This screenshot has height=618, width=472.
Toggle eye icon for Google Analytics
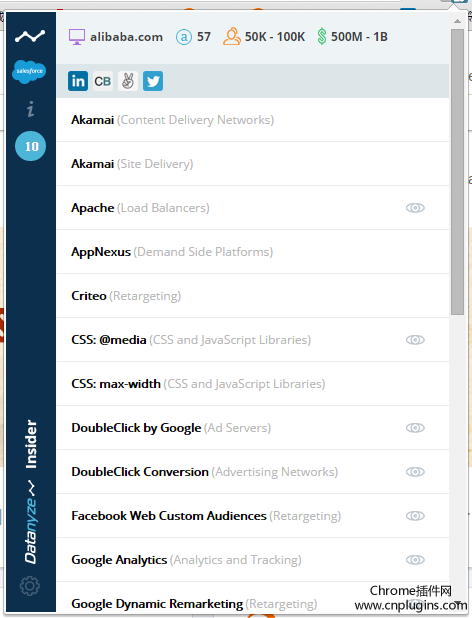pyautogui.click(x=415, y=560)
